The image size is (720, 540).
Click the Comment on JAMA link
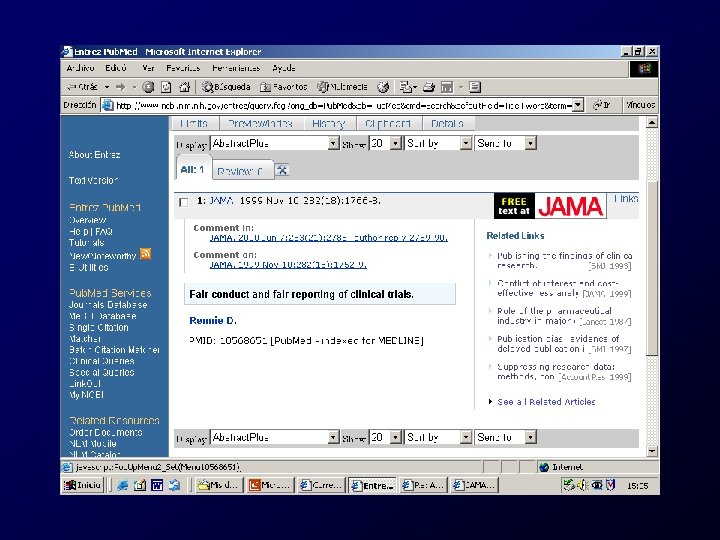tap(288, 264)
